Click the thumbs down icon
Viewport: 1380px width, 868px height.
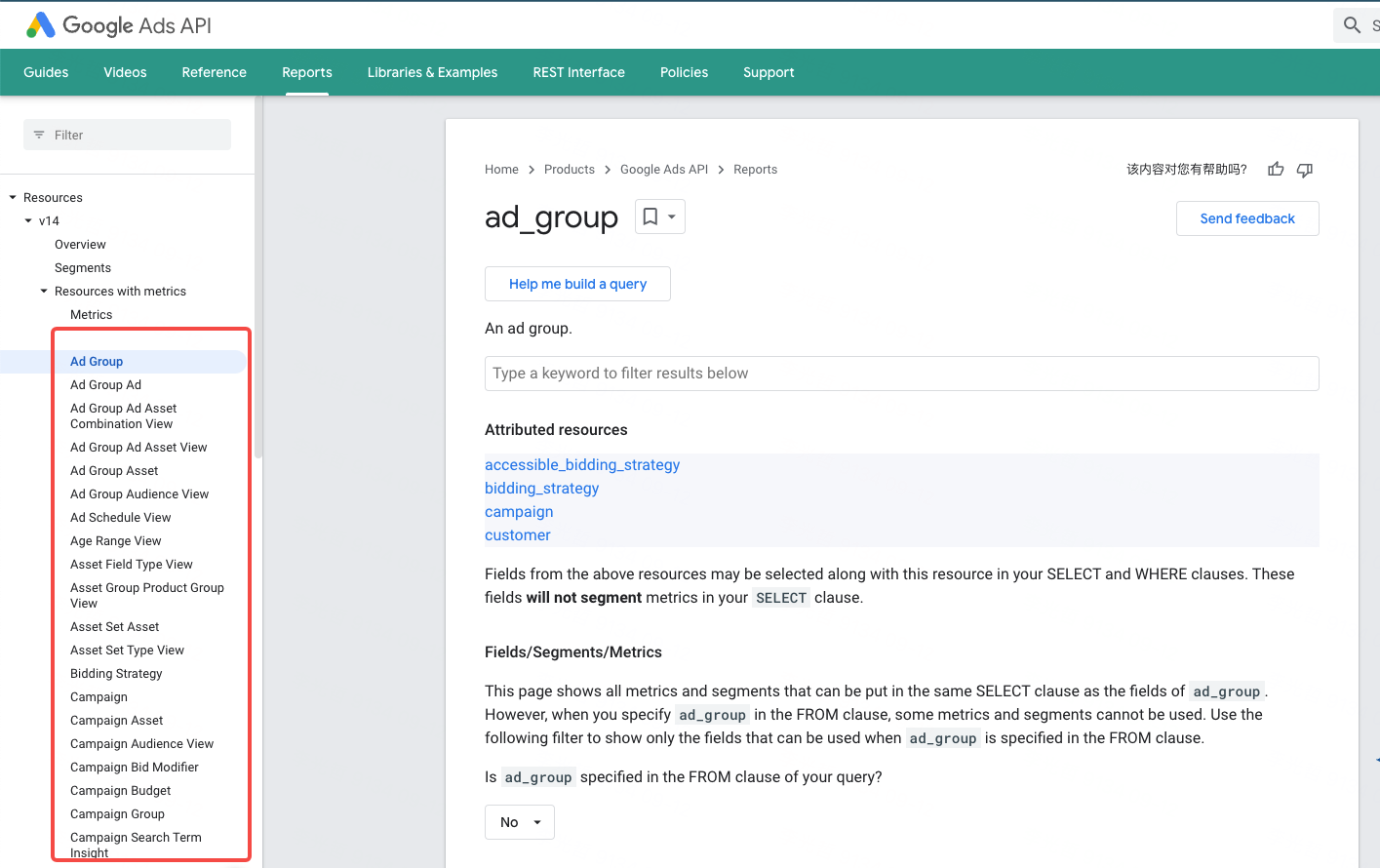coord(1305,170)
